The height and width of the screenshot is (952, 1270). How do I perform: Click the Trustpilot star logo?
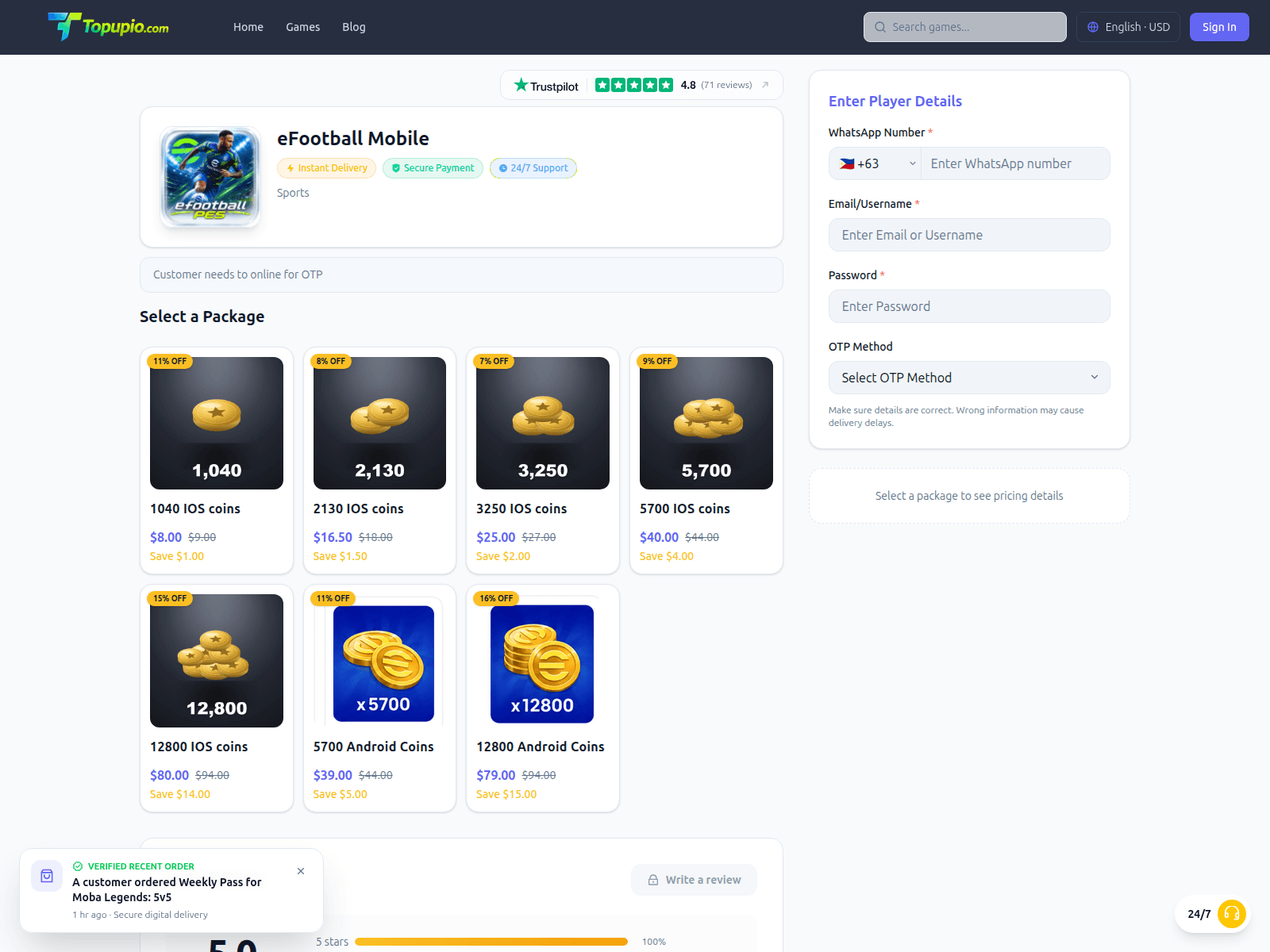pyautogui.click(x=521, y=85)
